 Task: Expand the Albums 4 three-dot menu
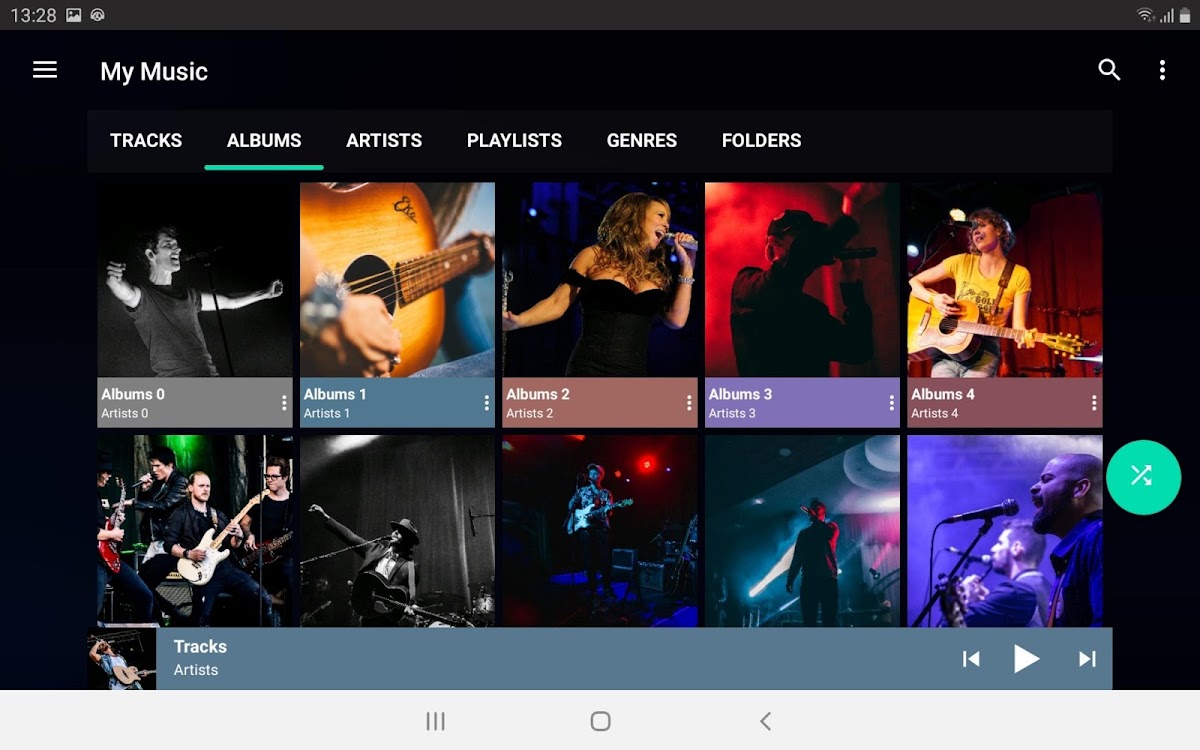coord(1094,403)
